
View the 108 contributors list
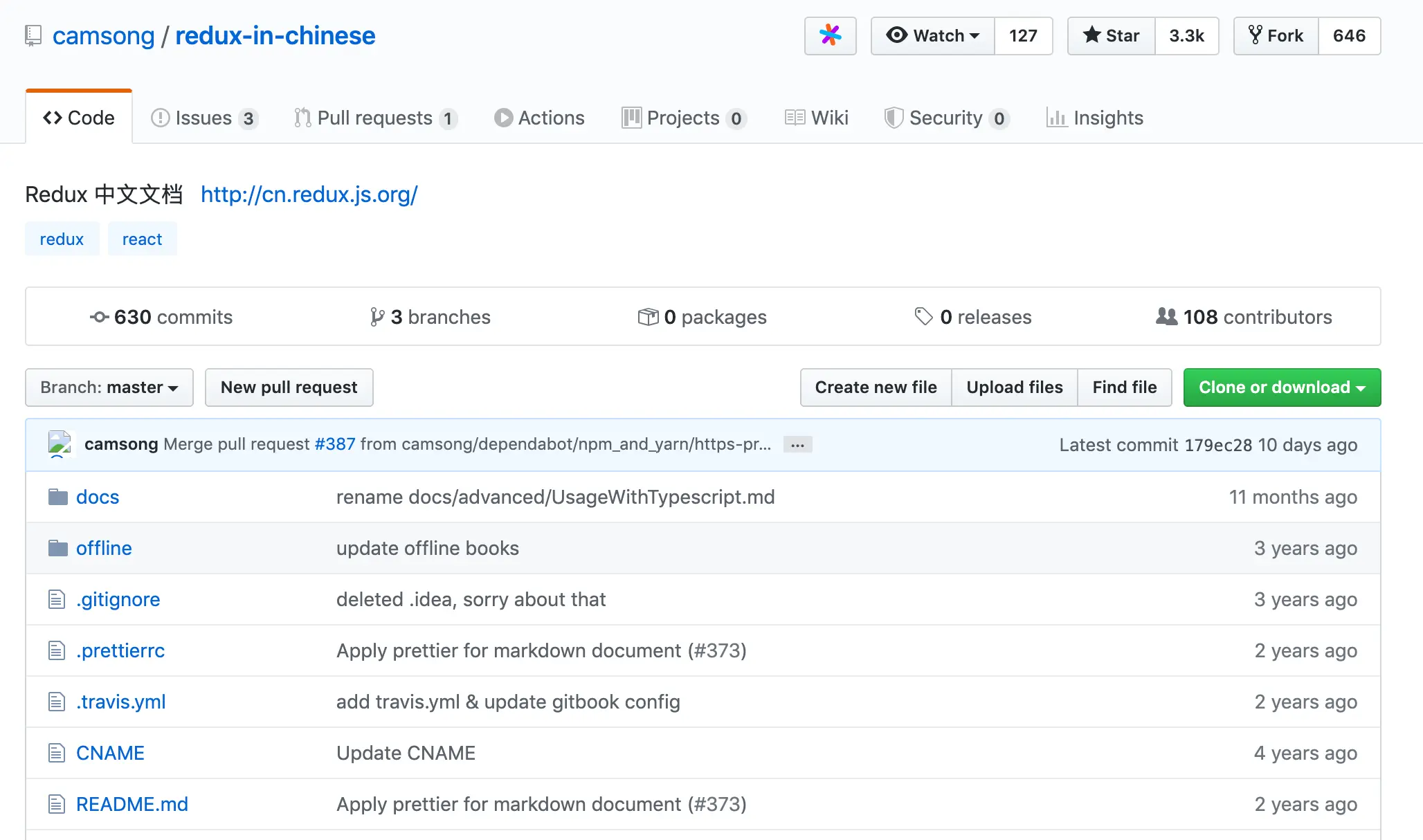[x=1244, y=317]
